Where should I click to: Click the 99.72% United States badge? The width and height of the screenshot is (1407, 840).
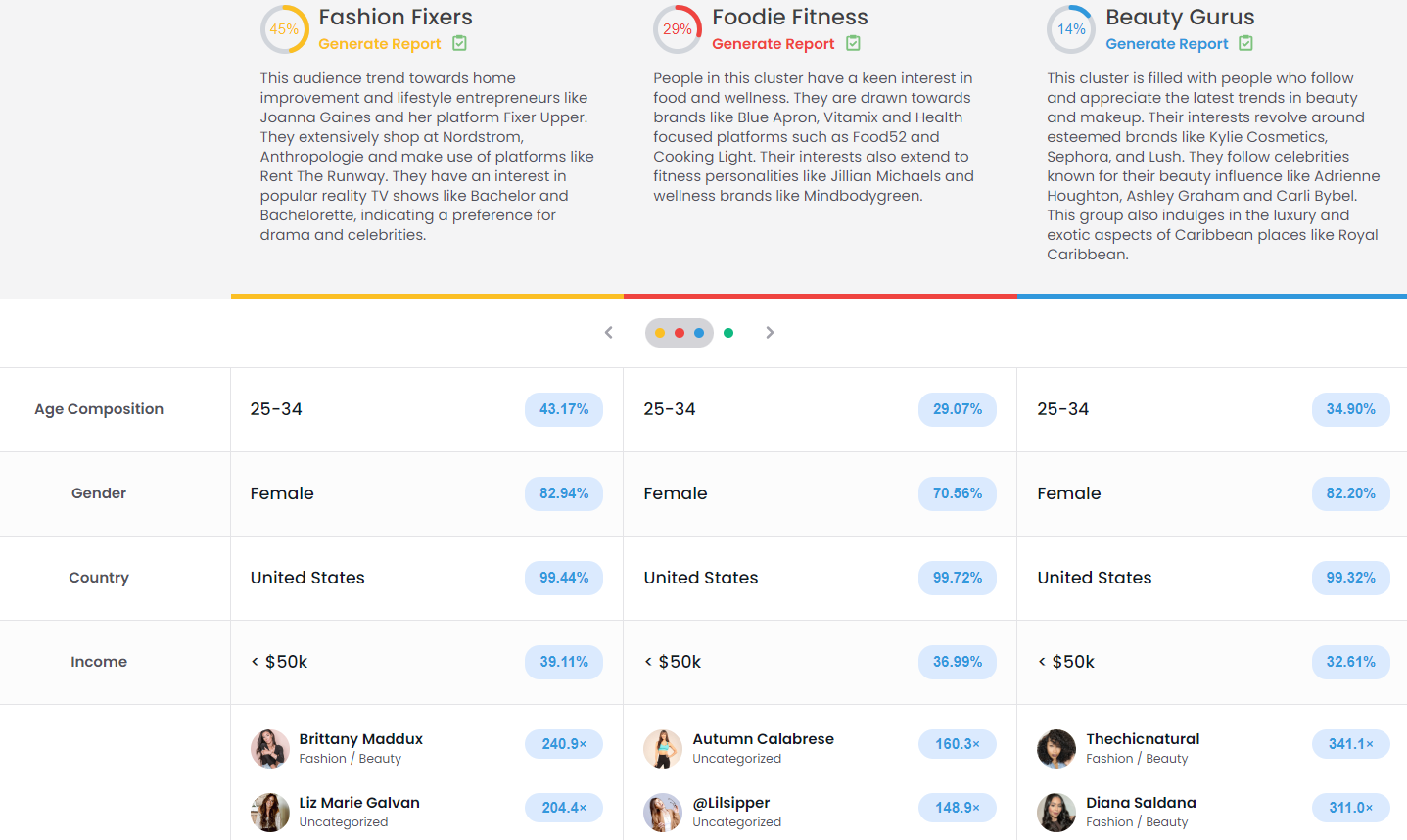(x=958, y=578)
